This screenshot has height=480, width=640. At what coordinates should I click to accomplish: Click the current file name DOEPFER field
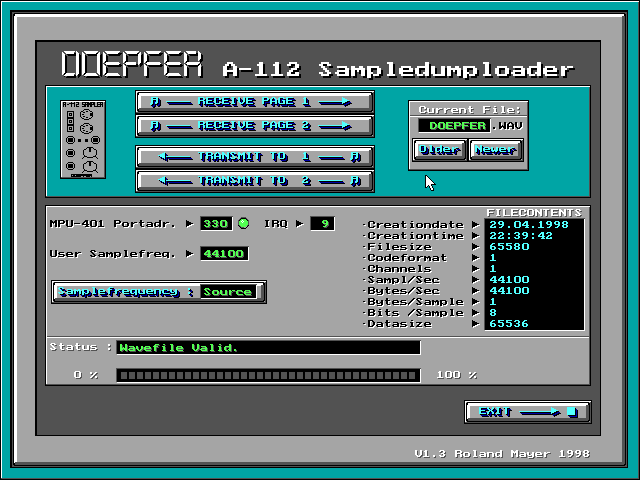[x=453, y=126]
